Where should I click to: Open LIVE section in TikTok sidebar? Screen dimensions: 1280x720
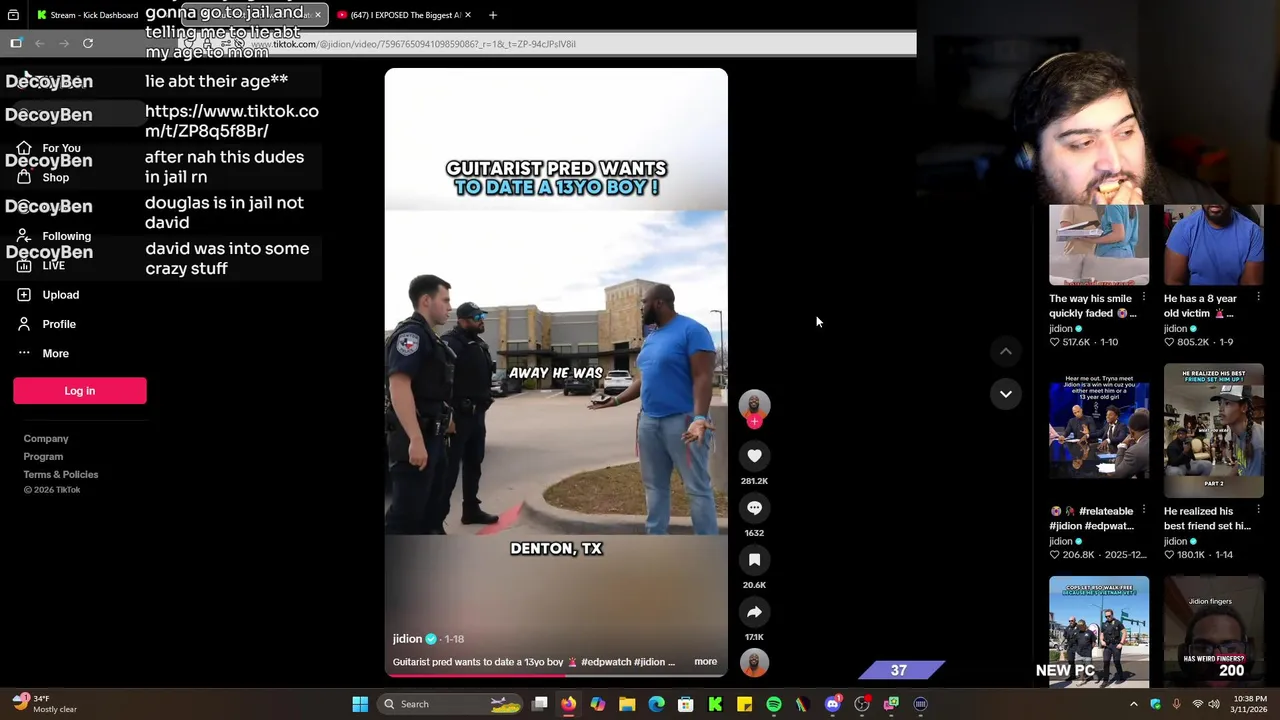[x=53, y=266]
